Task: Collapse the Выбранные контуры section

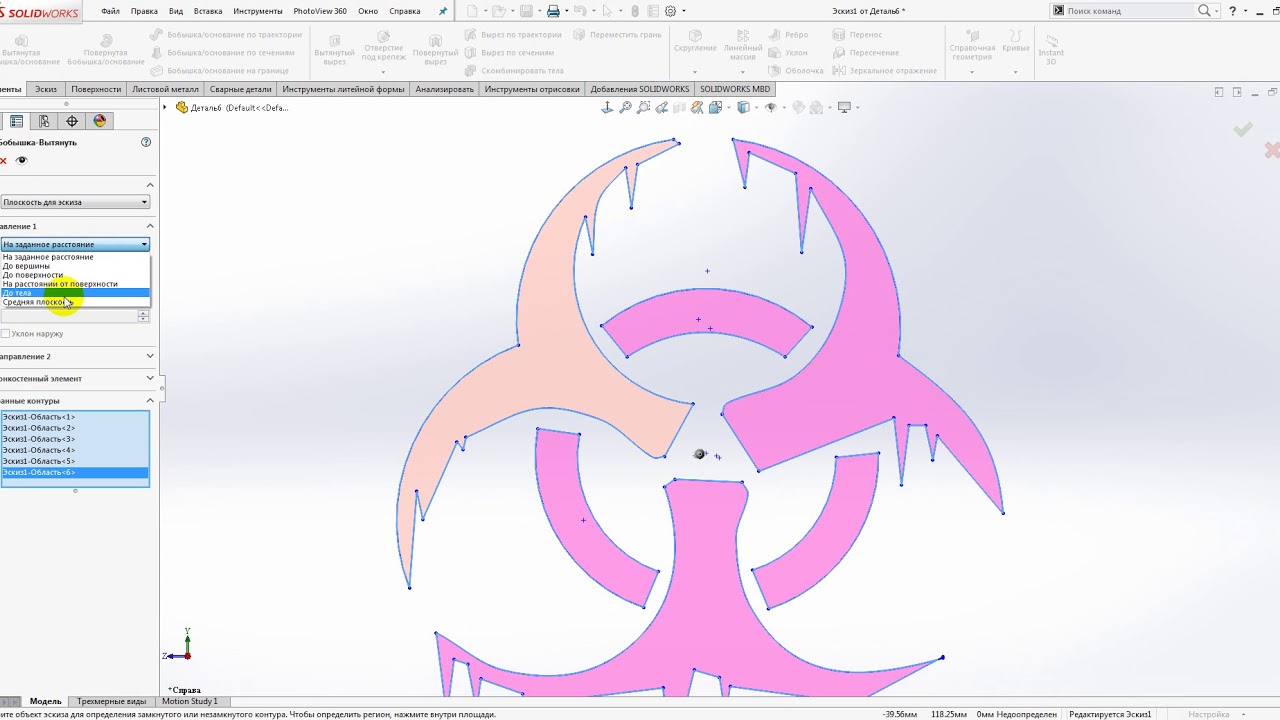Action: pos(150,401)
